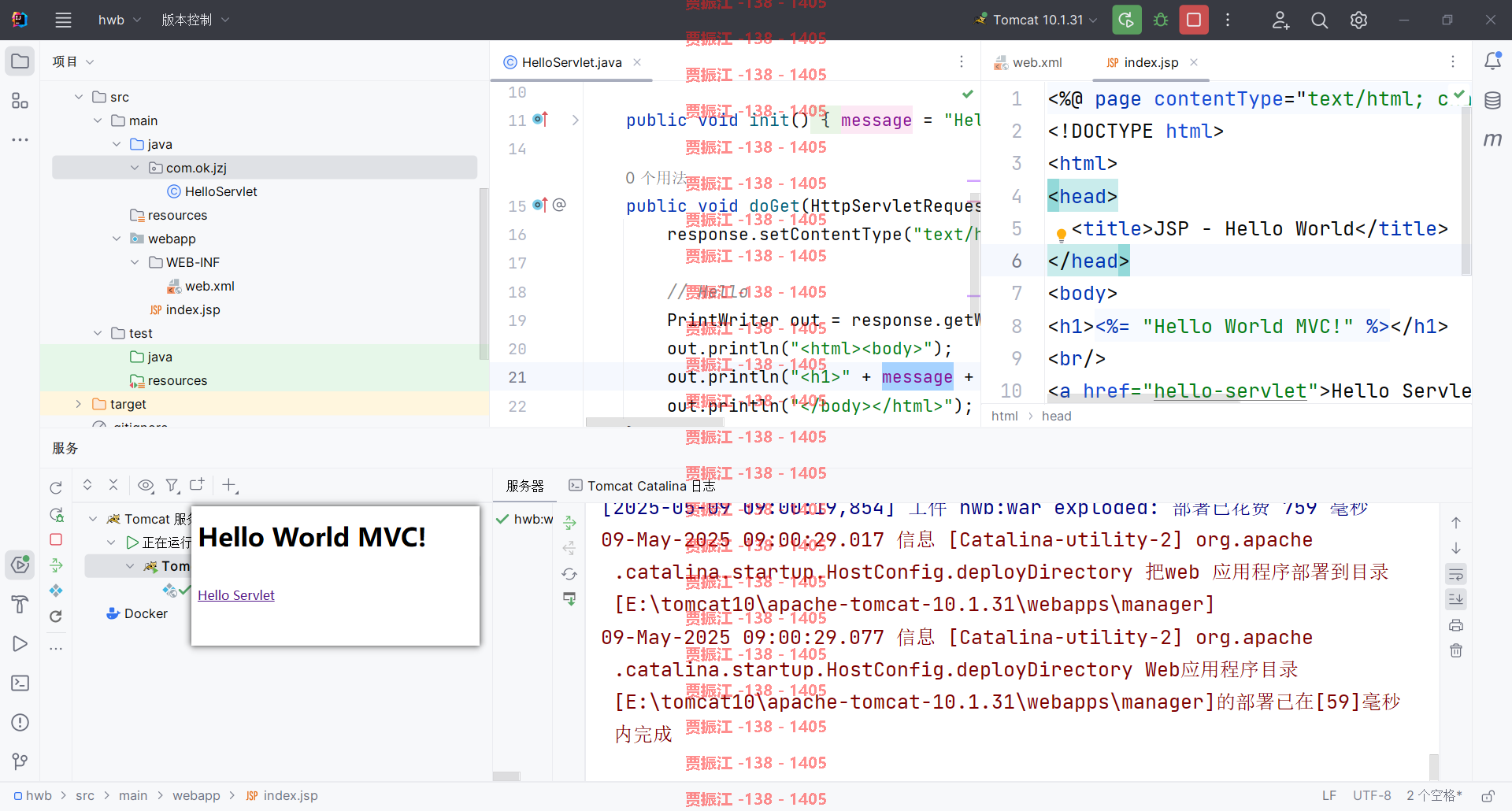
Task: Open the 版本控制 dropdown
Action: [x=195, y=20]
